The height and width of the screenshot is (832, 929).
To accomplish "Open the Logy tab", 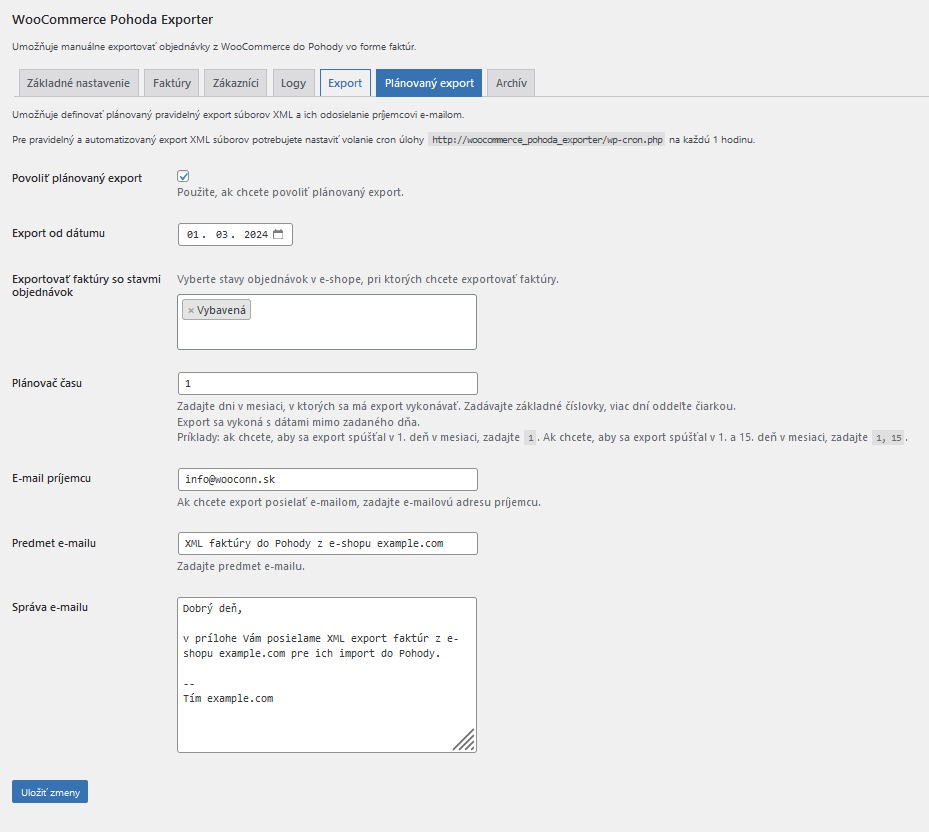I will pos(293,83).
